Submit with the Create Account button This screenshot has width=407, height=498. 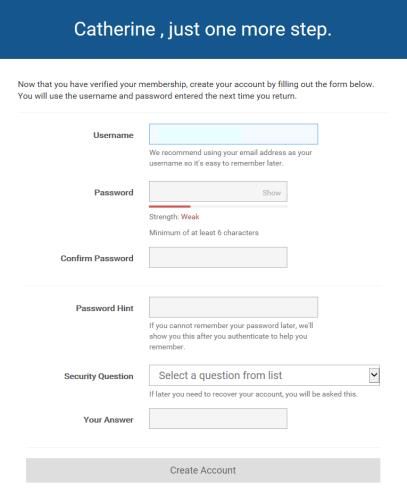[203, 470]
